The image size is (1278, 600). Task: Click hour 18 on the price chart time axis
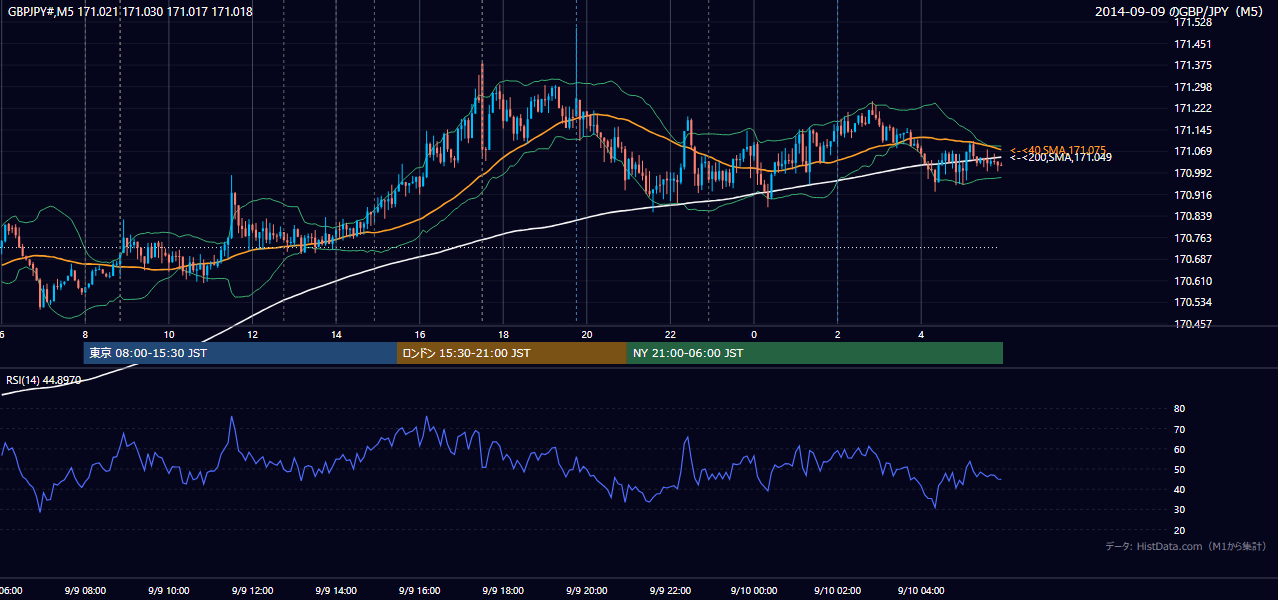[503, 335]
